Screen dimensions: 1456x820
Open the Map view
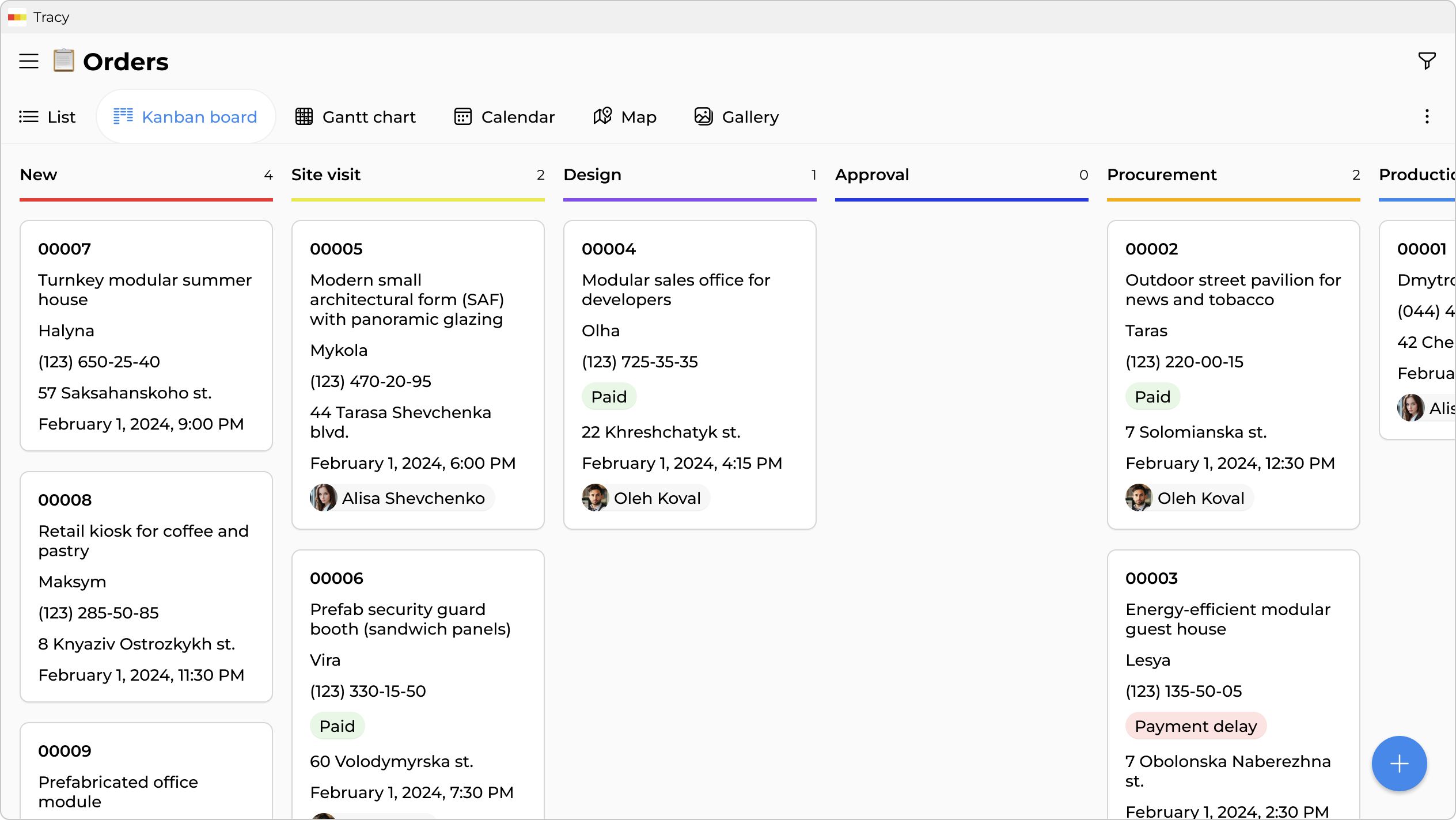click(x=625, y=117)
